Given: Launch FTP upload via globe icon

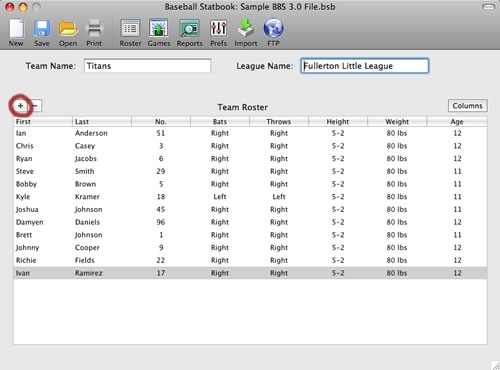Looking at the screenshot, I should (273, 33).
